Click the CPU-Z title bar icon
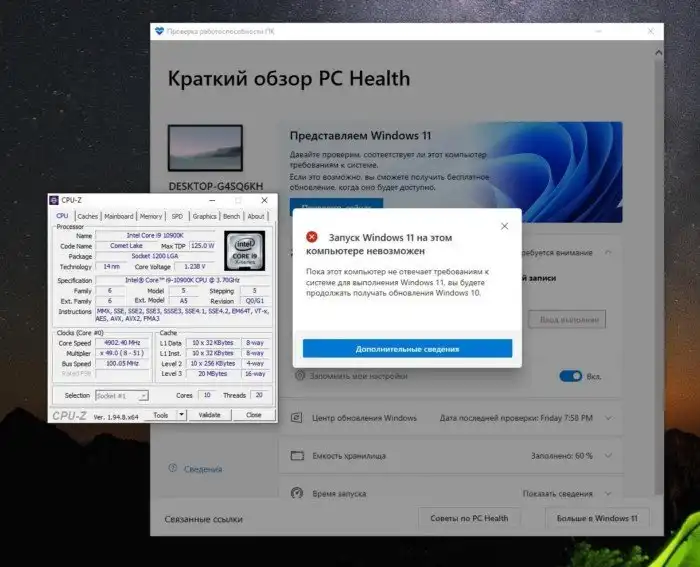This screenshot has width=700, height=567. pos(54,200)
